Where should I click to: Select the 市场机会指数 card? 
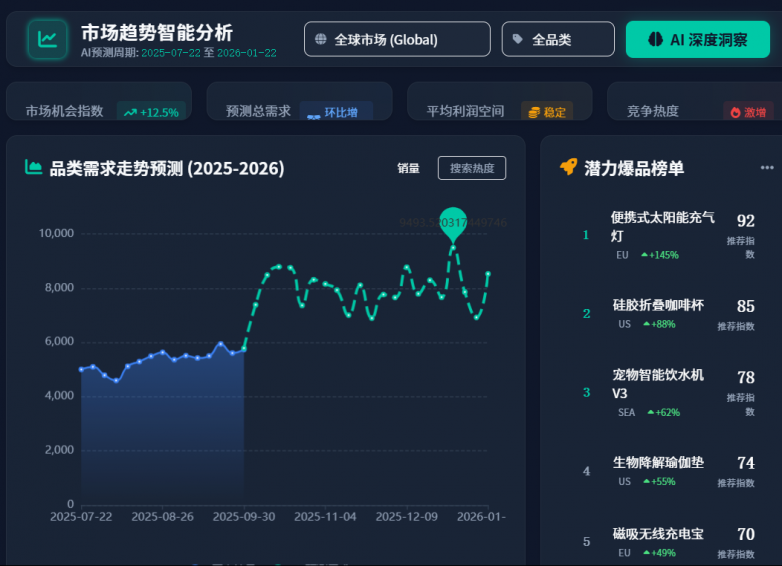click(99, 101)
